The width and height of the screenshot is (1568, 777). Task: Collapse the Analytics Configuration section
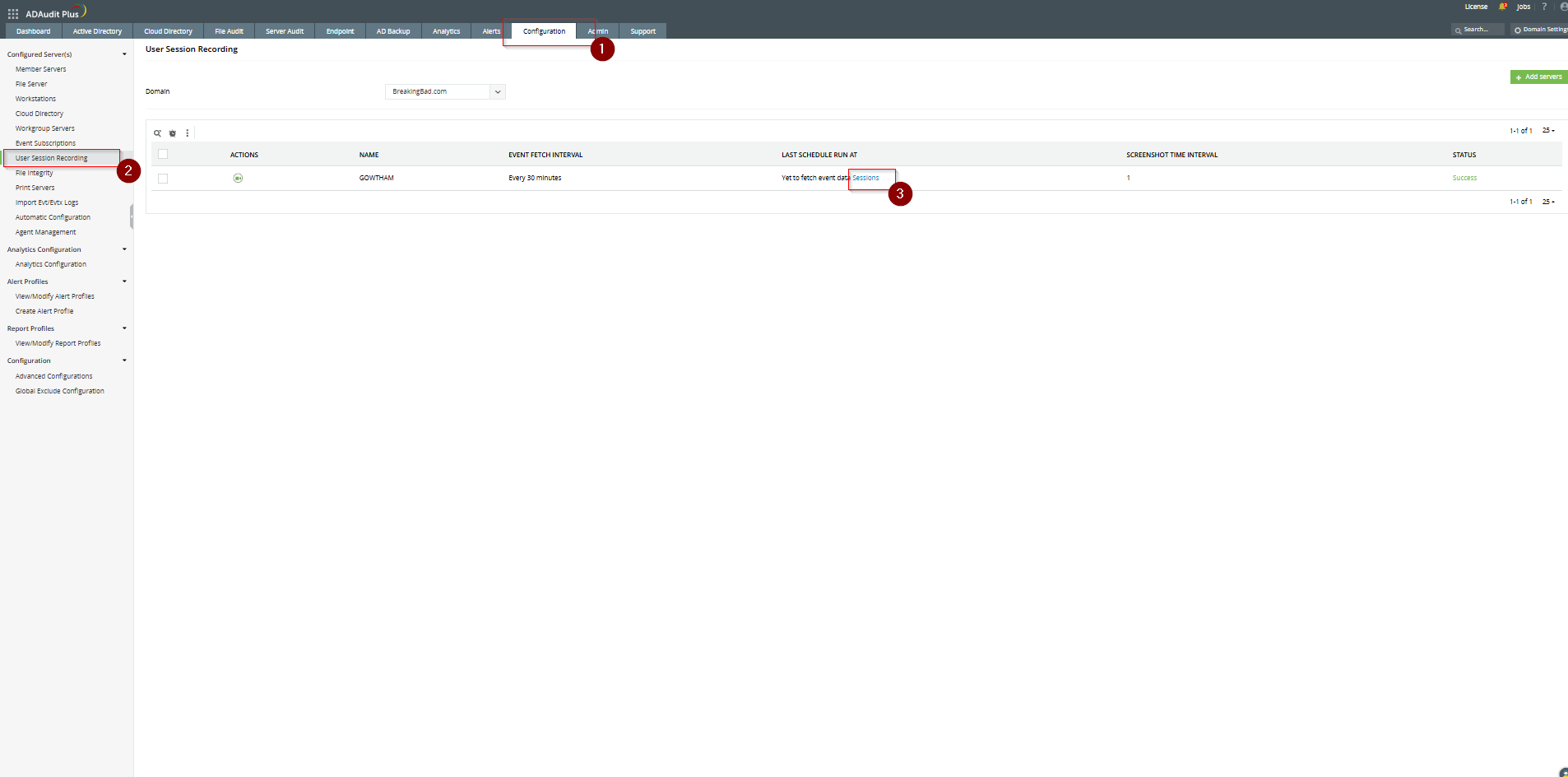pyautogui.click(x=124, y=249)
